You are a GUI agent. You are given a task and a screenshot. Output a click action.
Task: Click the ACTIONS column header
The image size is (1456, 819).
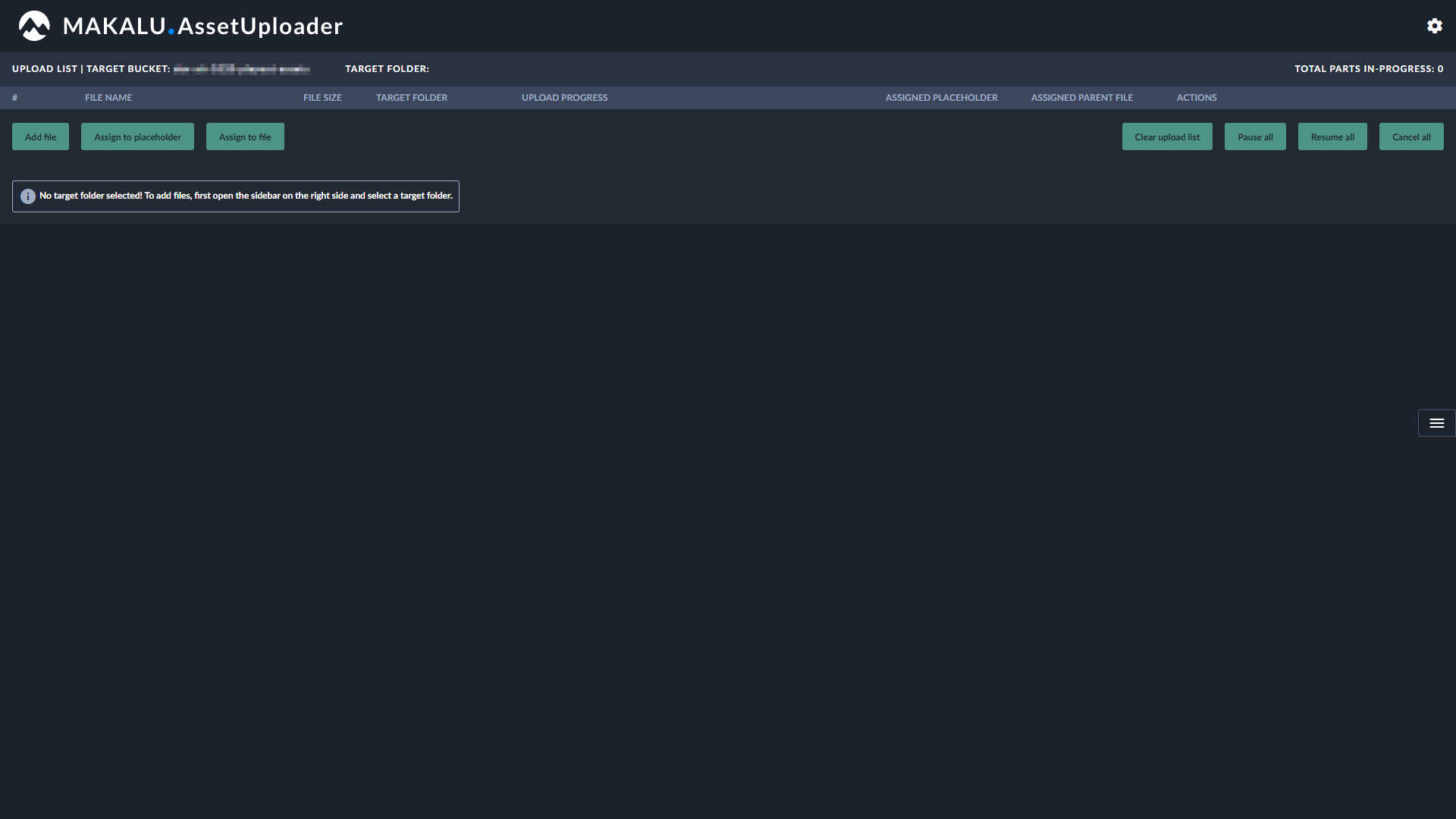coord(1196,98)
